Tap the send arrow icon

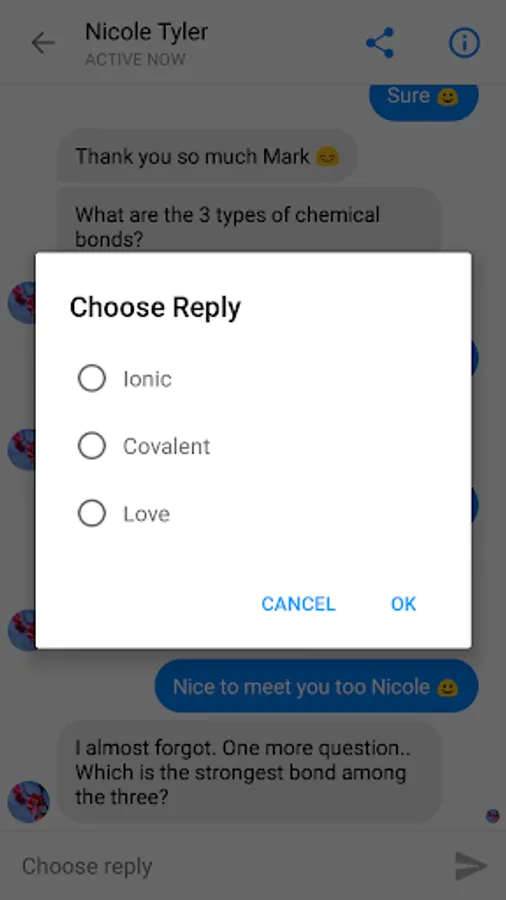(471, 866)
